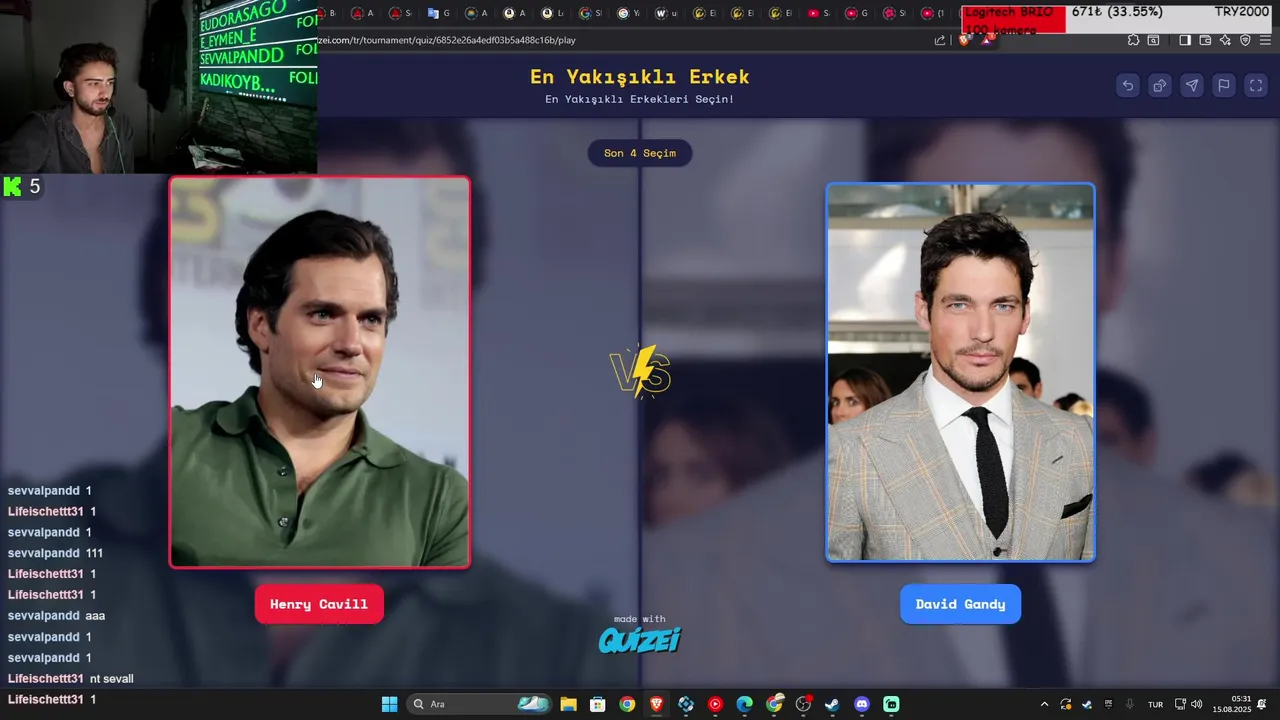
Task: Show hidden system tray icons chevron
Action: tap(1044, 704)
